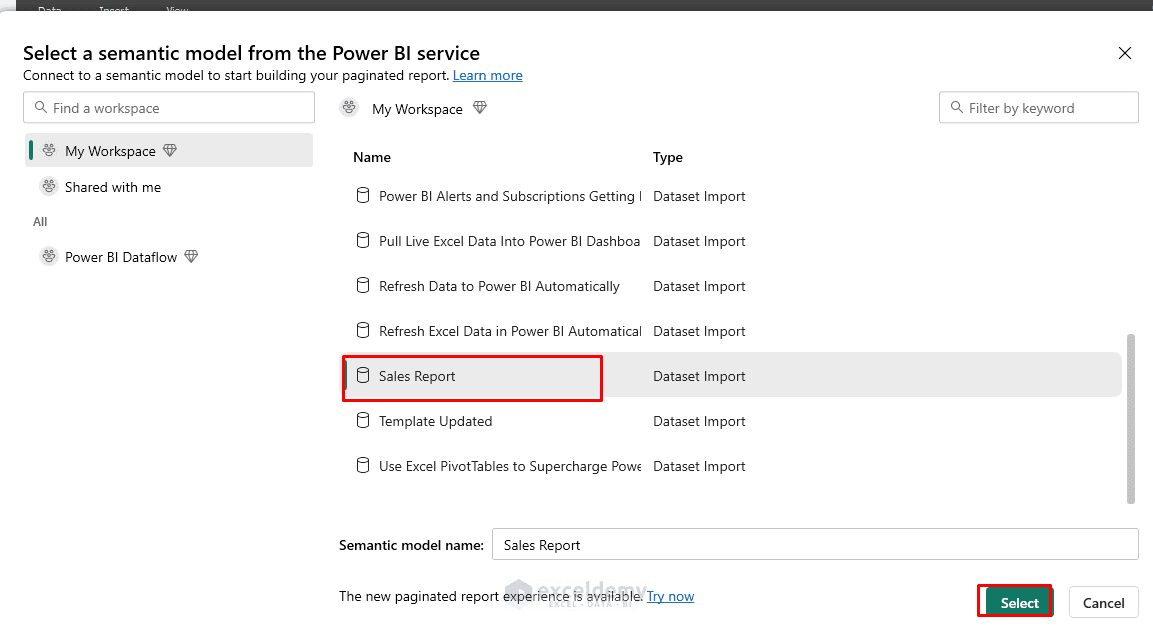Click My Workspace text in header breadcrumb
The image size is (1153, 626).
(x=417, y=109)
